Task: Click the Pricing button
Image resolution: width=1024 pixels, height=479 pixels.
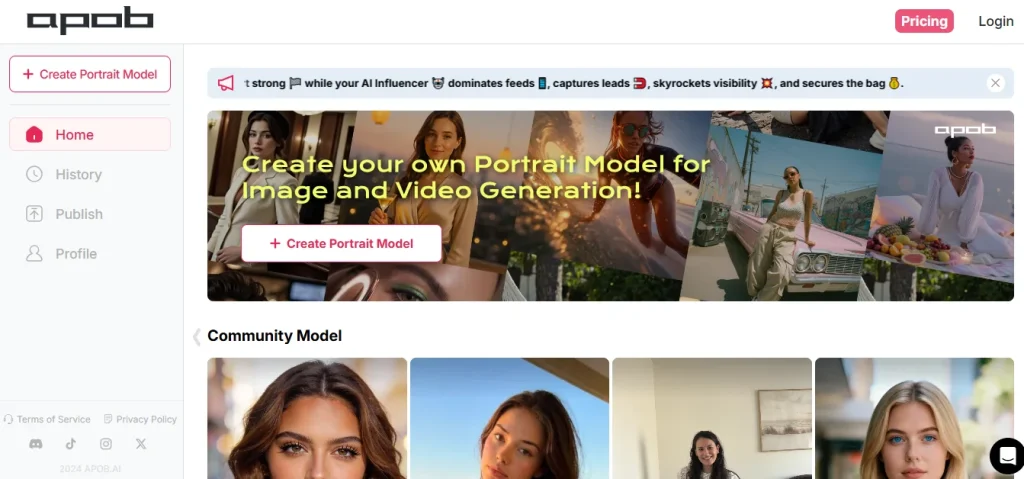Action: click(x=924, y=21)
